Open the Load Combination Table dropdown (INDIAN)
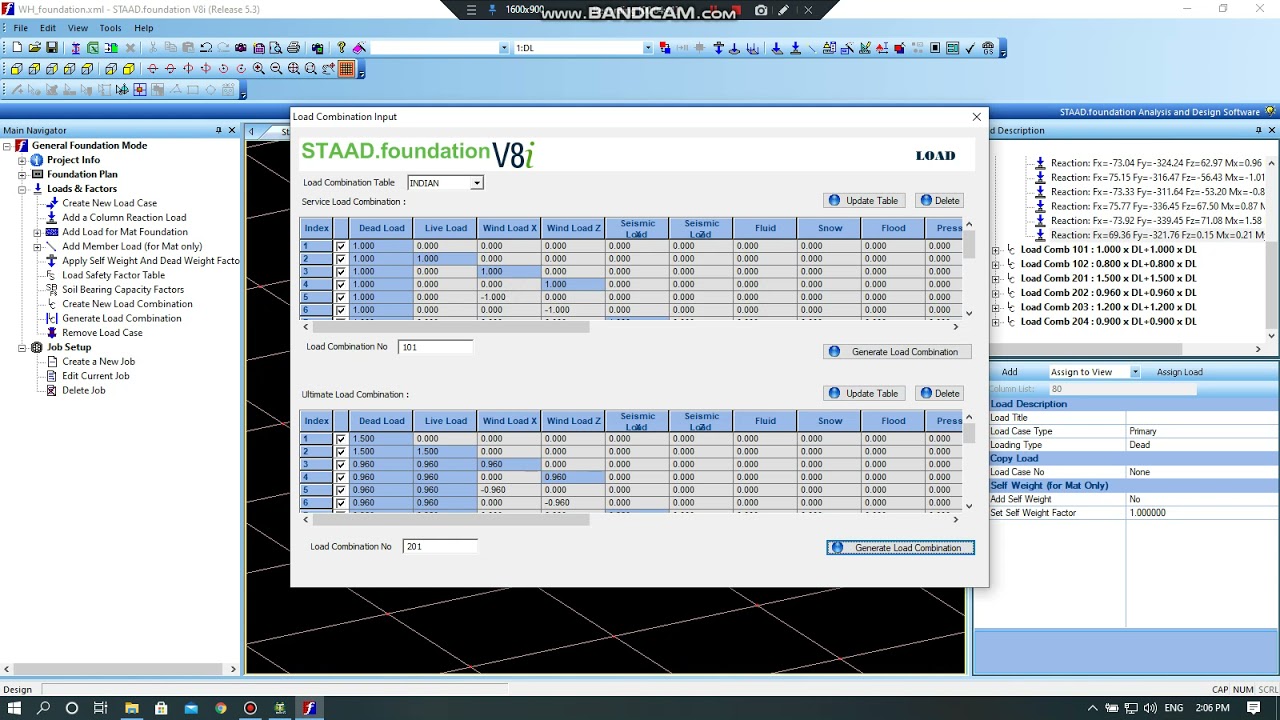 477,183
